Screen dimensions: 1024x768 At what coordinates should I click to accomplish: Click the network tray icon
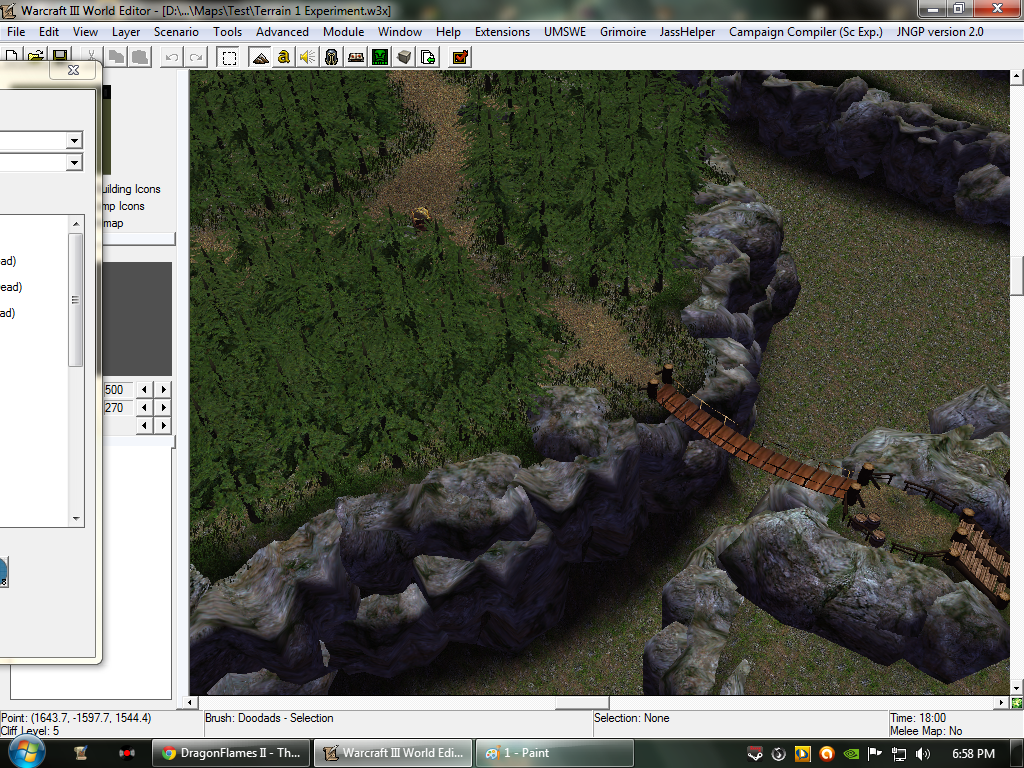(x=899, y=754)
